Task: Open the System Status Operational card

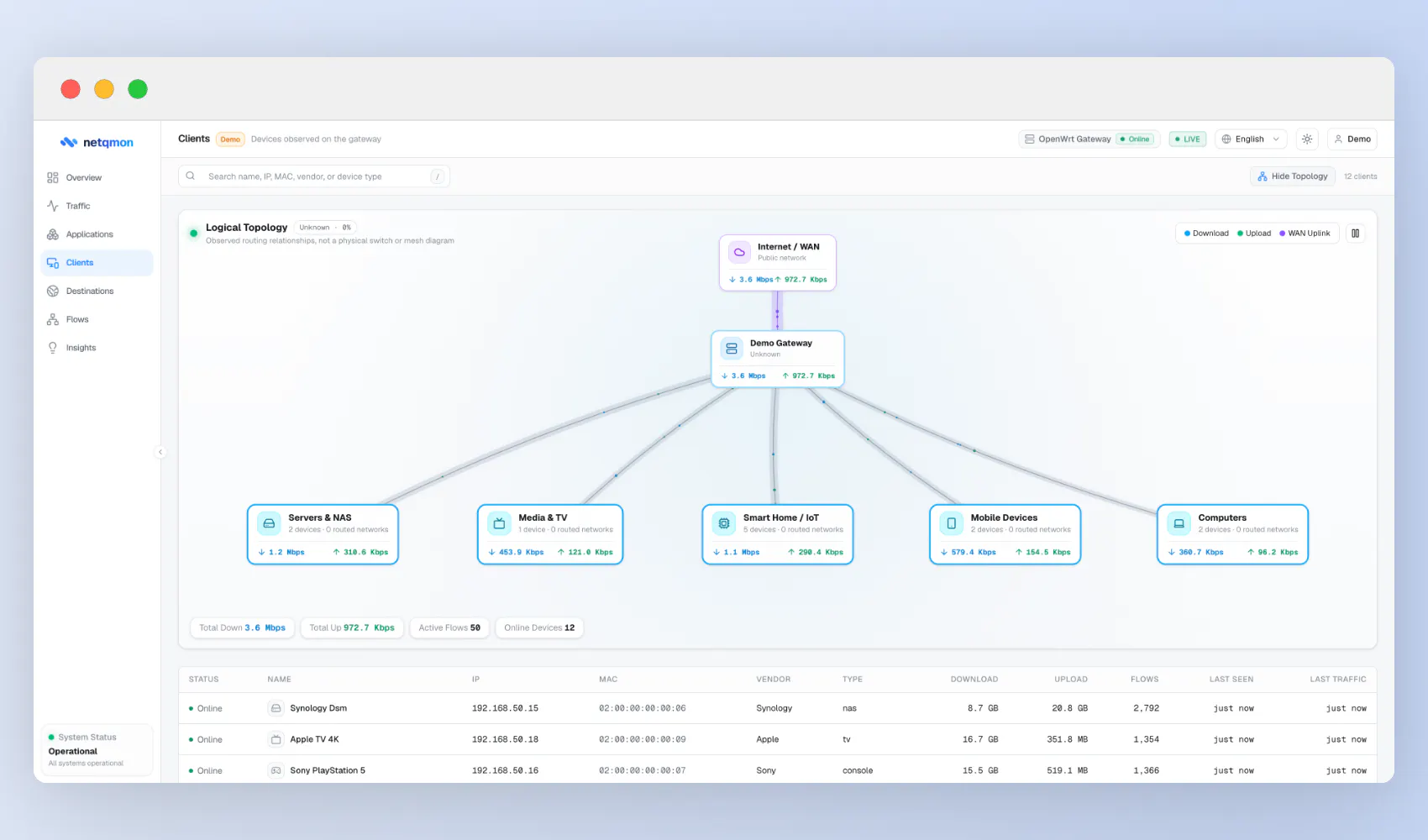Action: pyautogui.click(x=97, y=749)
